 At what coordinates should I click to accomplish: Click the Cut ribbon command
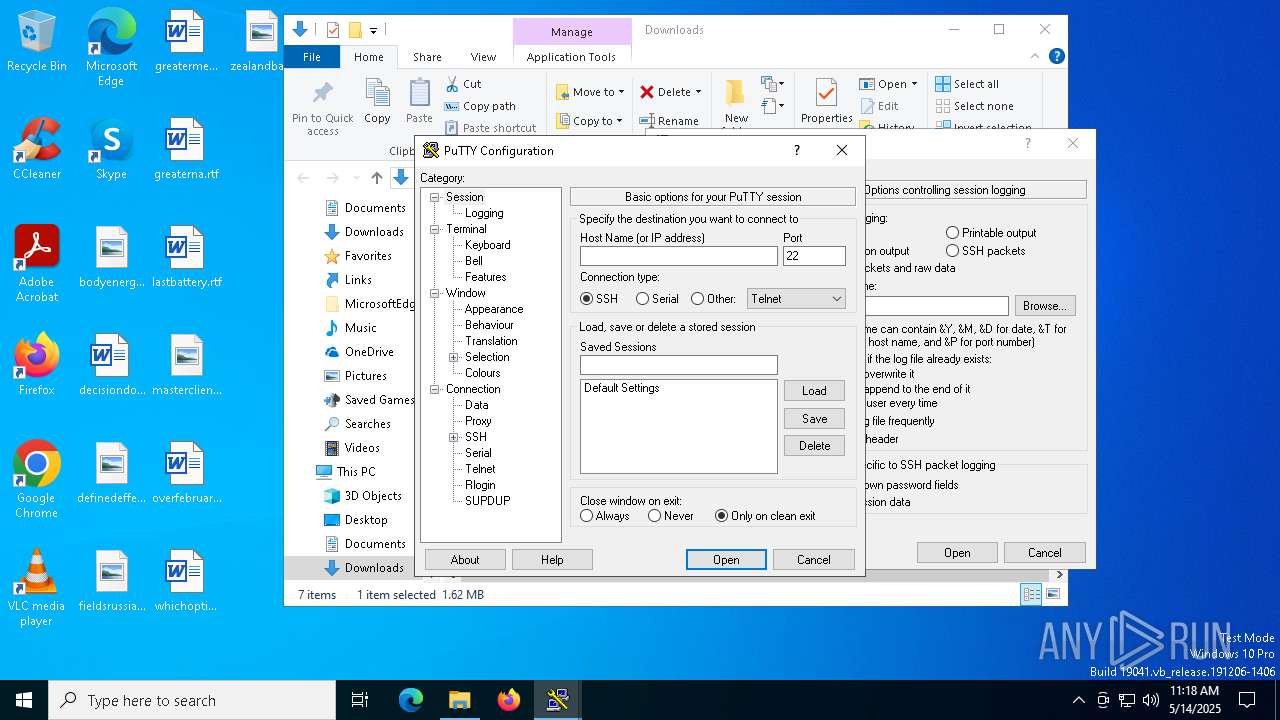[463, 84]
